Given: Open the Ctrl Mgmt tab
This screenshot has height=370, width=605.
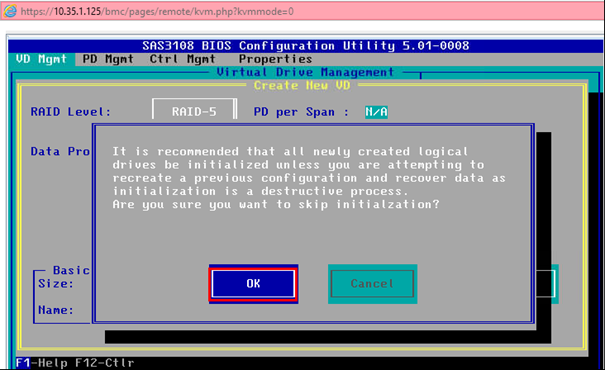Looking at the screenshot, I should (183, 59).
